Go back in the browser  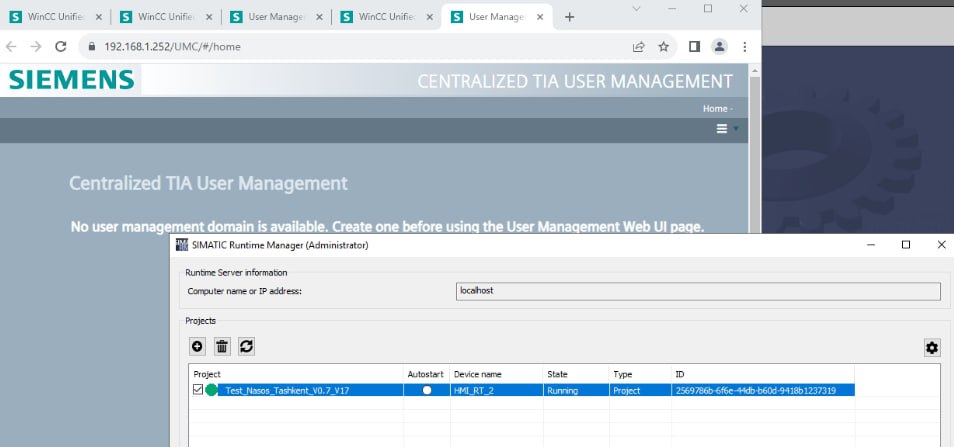click(11, 47)
